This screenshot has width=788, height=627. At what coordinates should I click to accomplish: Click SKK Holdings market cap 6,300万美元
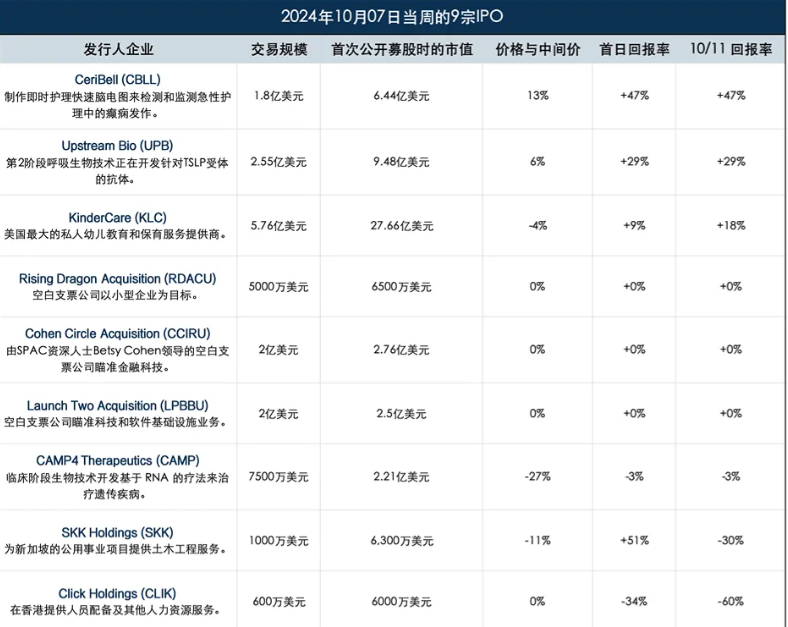coord(402,541)
